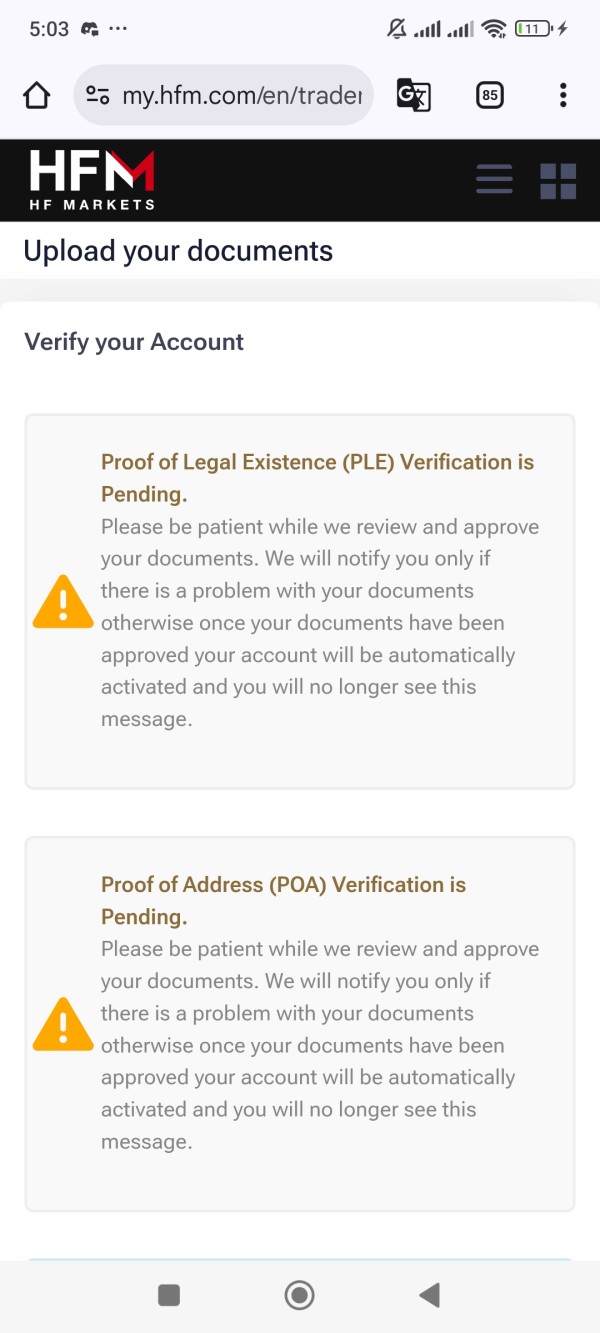Image resolution: width=600 pixels, height=1333 pixels.
Task: Open the tab switcher showing 85 tabs
Action: coord(489,96)
